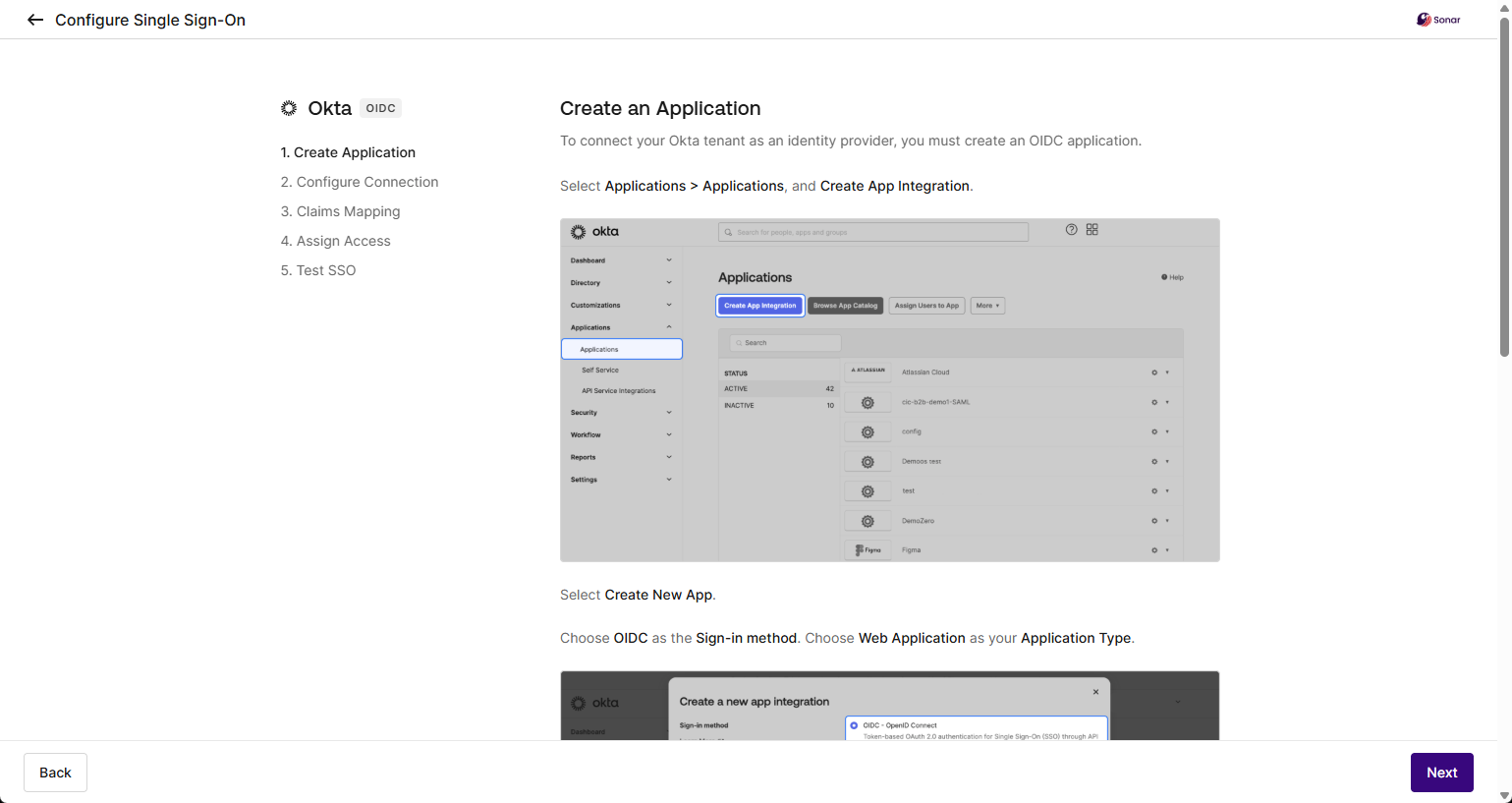Select step 1. Create Application
Image resolution: width=1512 pixels, height=803 pixels.
[x=348, y=152]
